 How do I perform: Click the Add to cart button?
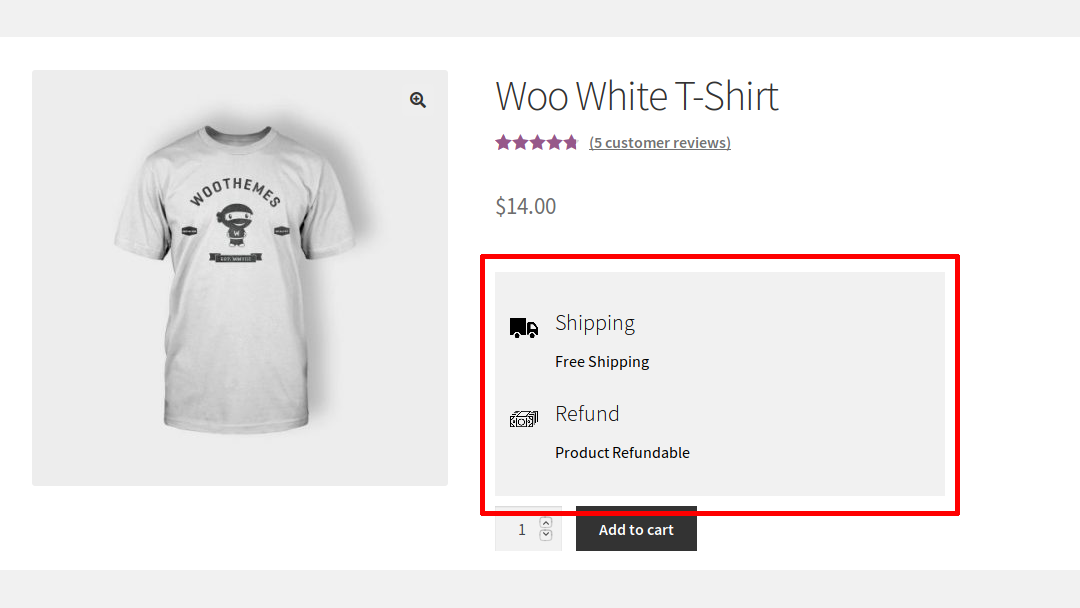coord(636,529)
